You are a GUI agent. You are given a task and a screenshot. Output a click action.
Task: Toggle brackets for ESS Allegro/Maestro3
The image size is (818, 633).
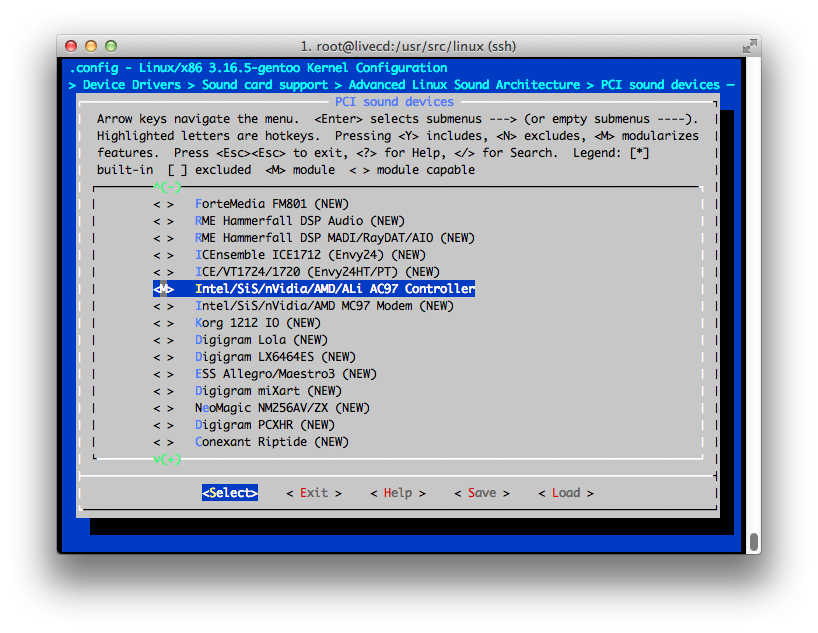[x=163, y=374]
